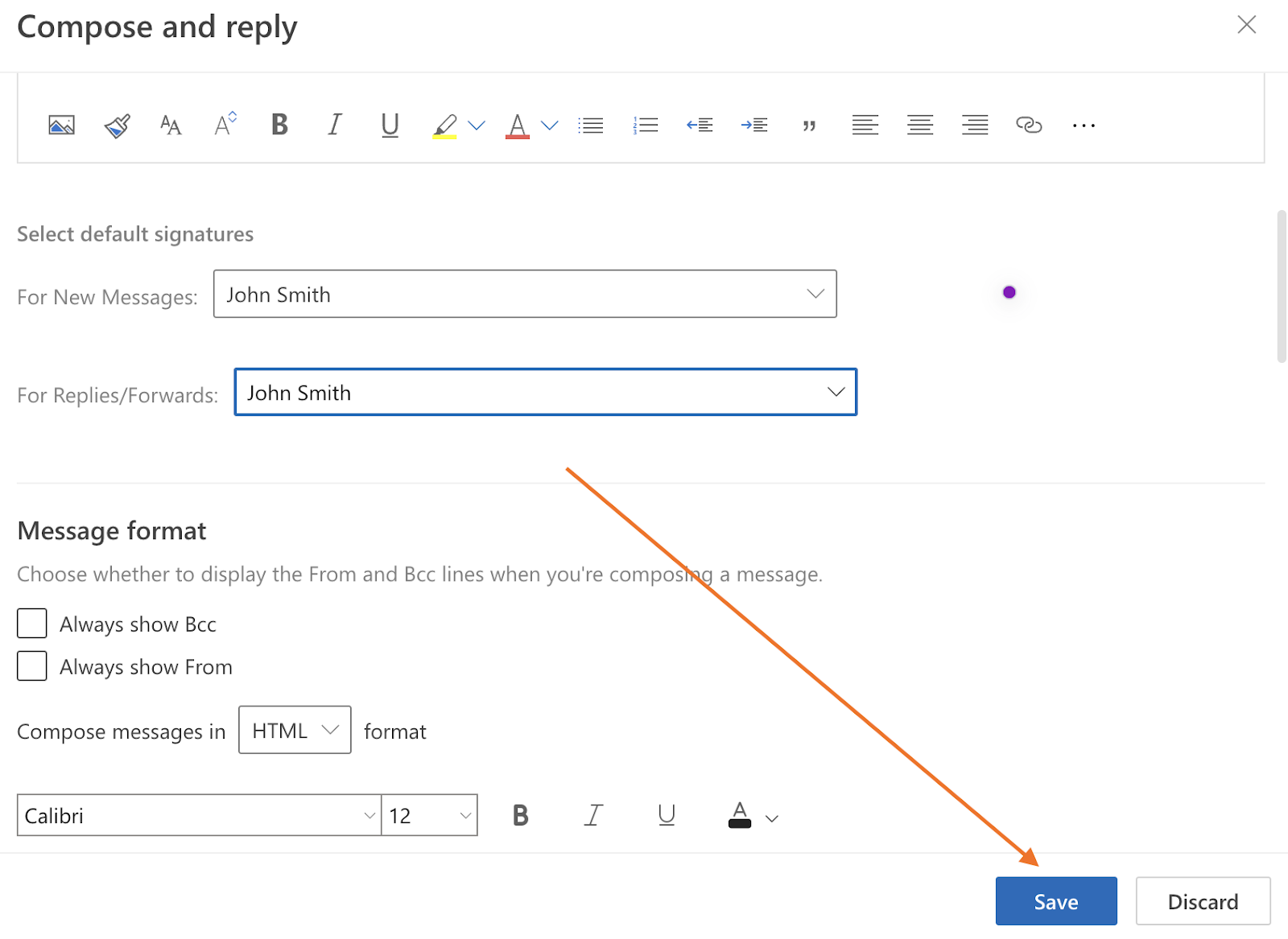Open For New Messages signature dropdown

525,294
